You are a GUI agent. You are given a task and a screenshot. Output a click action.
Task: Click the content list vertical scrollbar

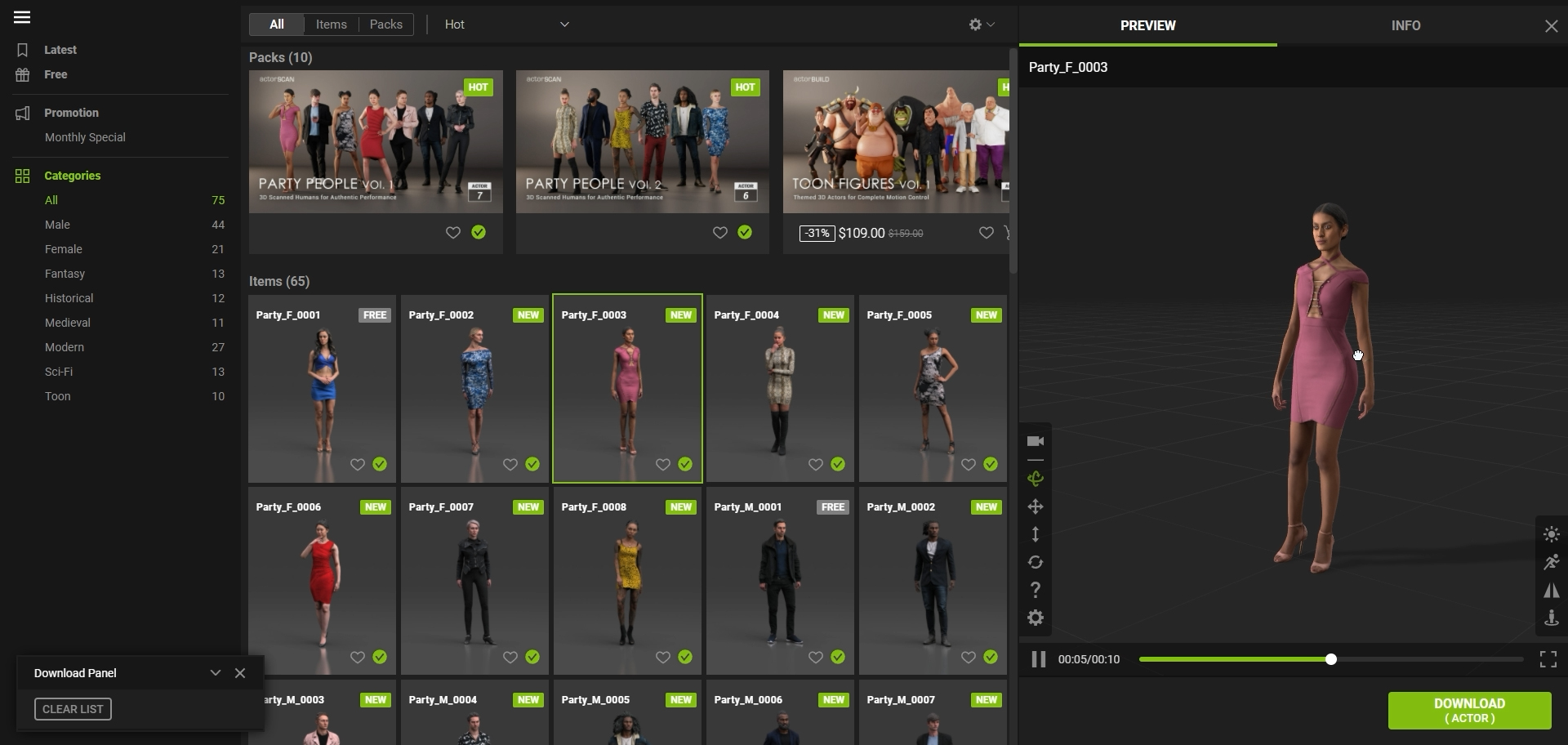[1013, 161]
